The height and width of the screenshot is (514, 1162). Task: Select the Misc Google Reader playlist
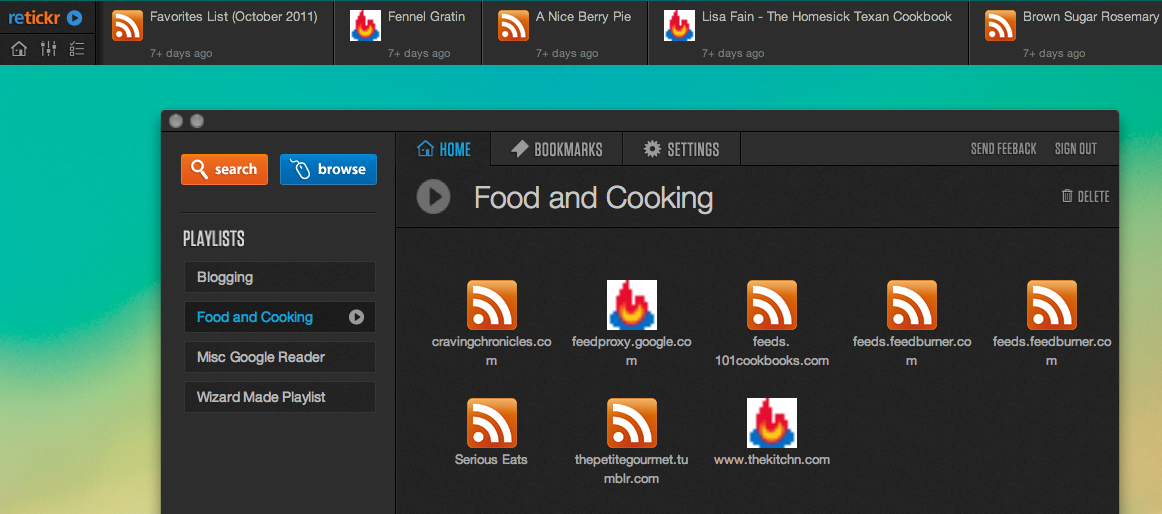pyautogui.click(x=279, y=357)
